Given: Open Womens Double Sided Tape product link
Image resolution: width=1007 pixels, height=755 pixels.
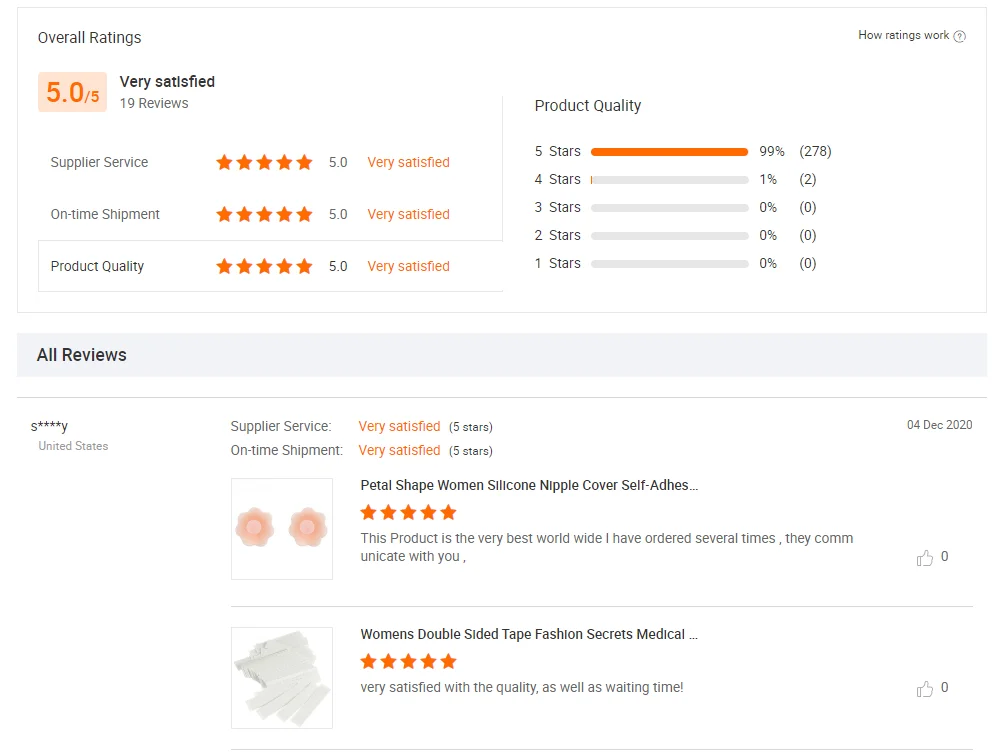Looking at the screenshot, I should [529, 634].
